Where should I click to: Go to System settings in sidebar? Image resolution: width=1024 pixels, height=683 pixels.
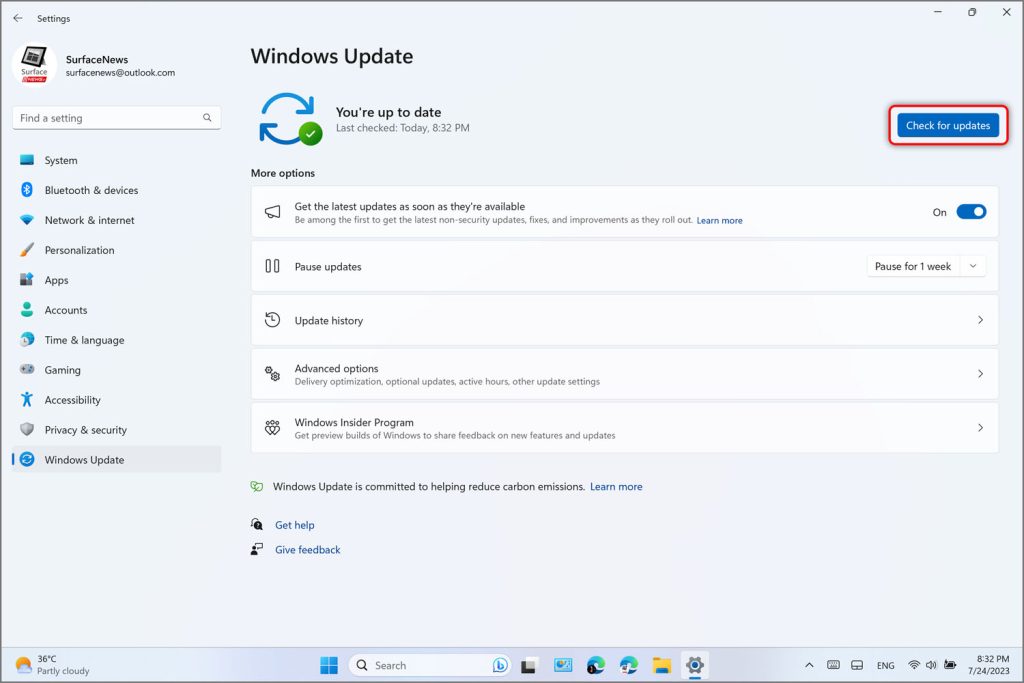[60, 161]
